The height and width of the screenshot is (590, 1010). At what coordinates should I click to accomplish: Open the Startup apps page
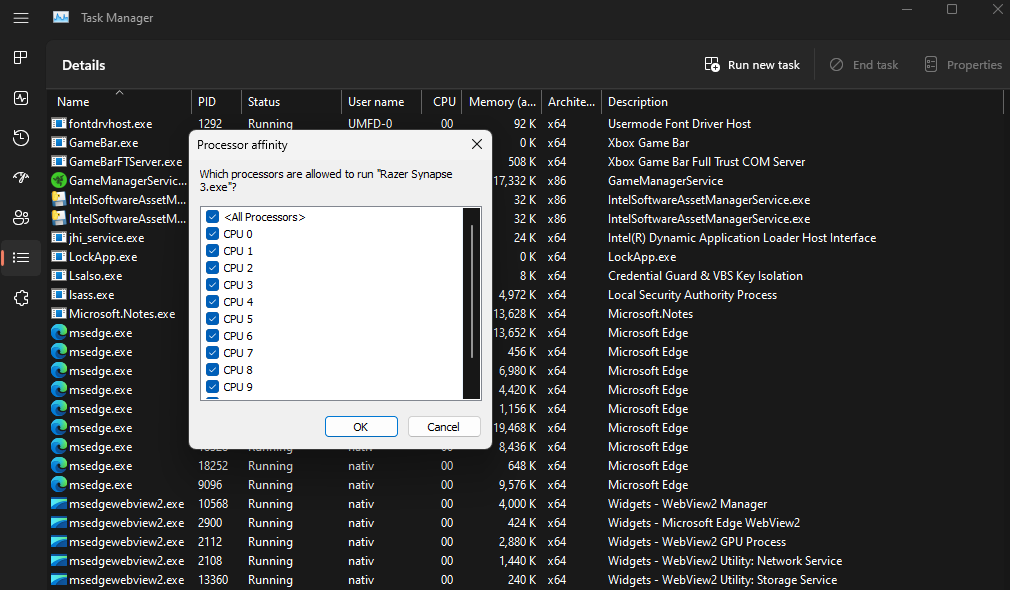21,178
